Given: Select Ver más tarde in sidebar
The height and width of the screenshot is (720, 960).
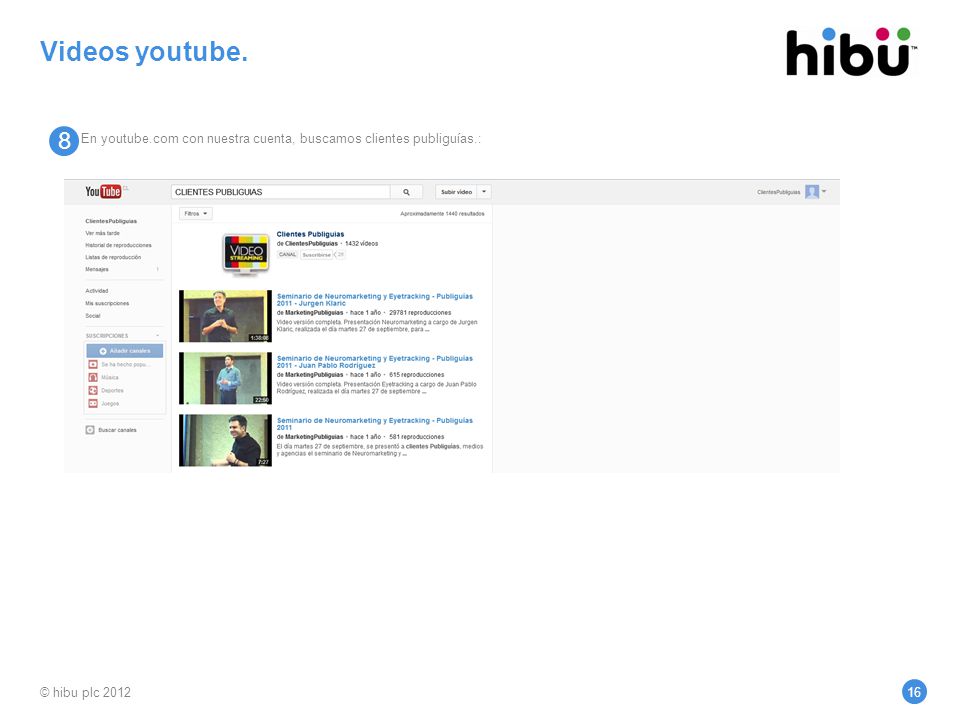Looking at the screenshot, I should 103,233.
